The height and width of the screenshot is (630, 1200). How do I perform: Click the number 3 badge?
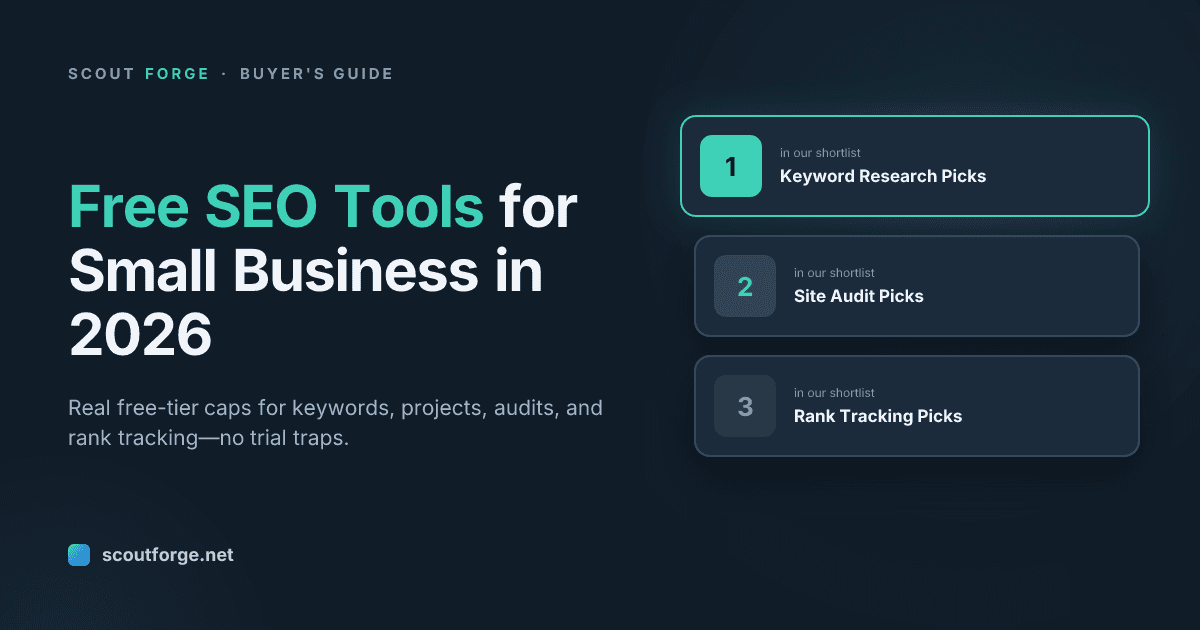click(745, 406)
